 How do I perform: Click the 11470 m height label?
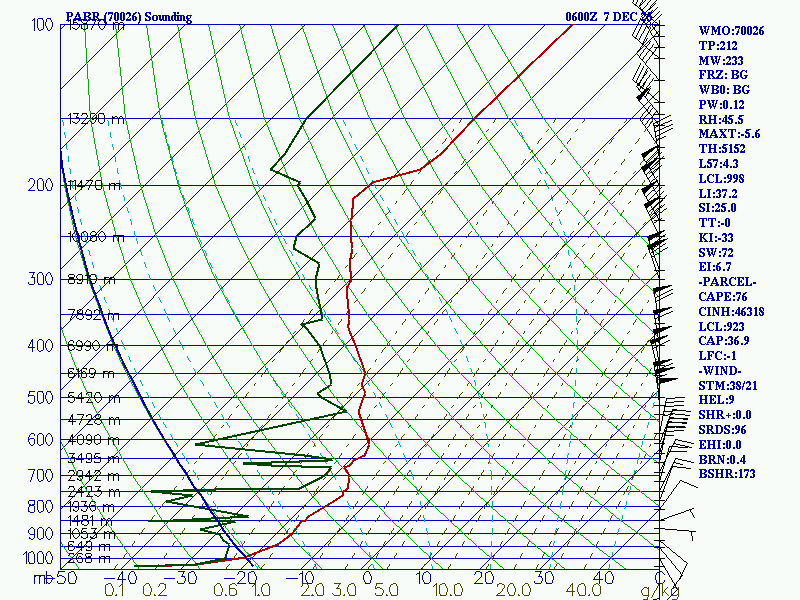click(x=95, y=185)
